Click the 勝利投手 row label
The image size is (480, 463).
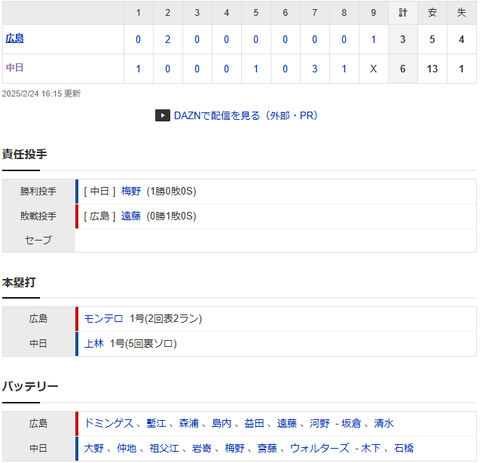[38, 191]
